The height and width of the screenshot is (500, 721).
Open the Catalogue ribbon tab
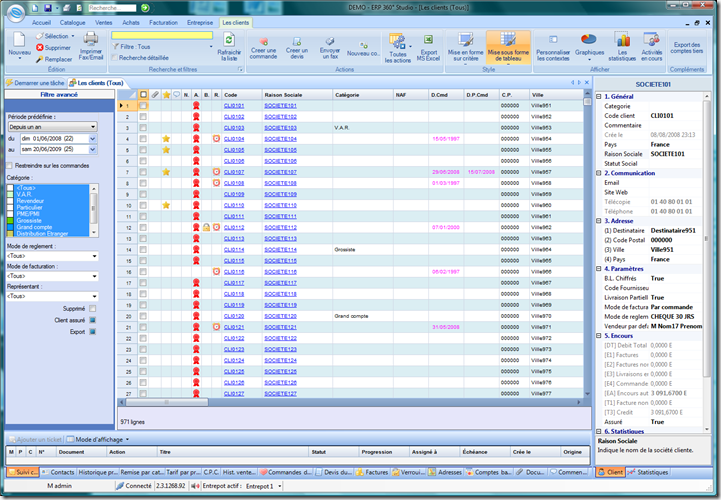click(72, 23)
